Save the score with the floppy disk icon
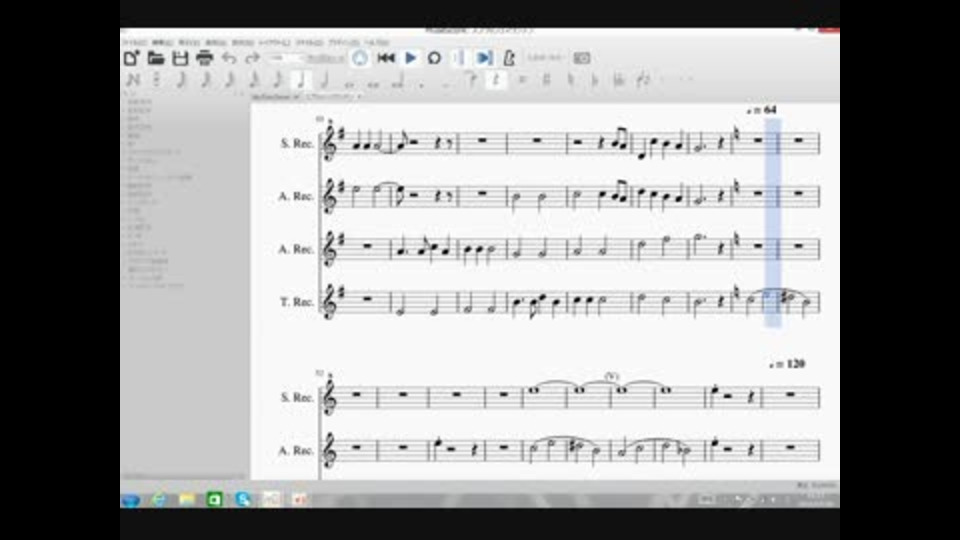 tap(180, 58)
